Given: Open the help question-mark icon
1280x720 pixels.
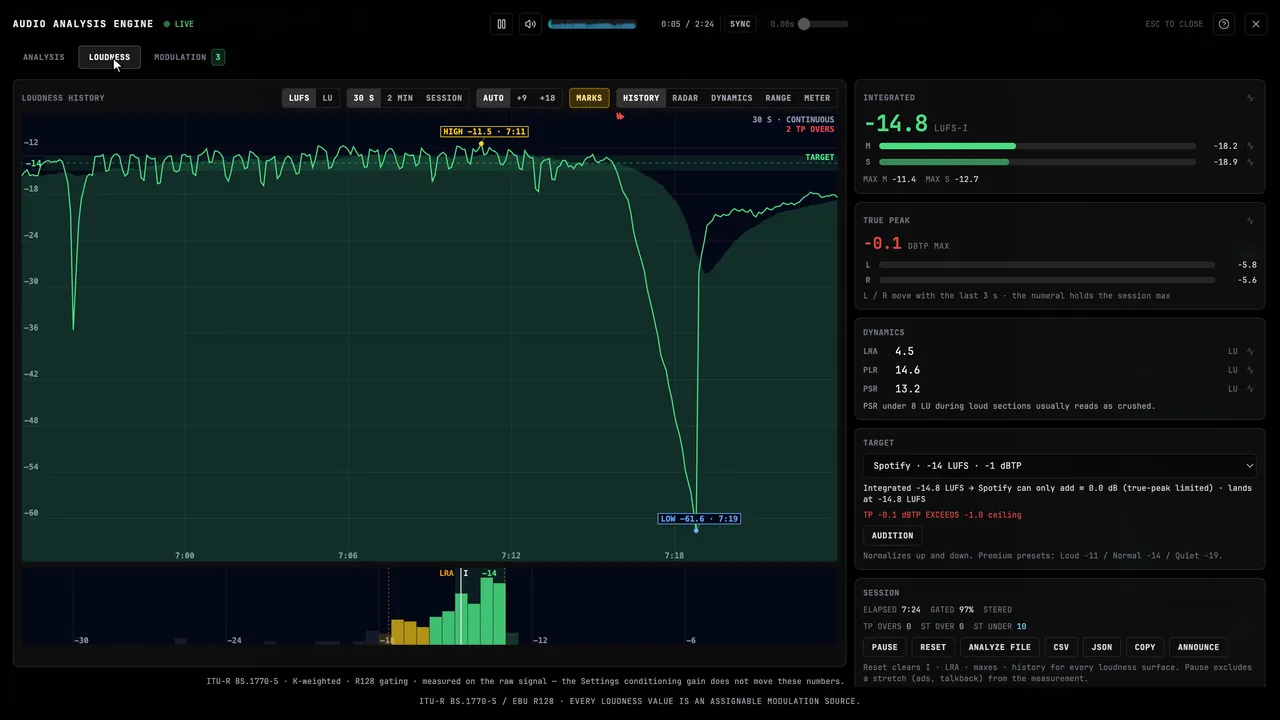Looking at the screenshot, I should [x=1224, y=24].
